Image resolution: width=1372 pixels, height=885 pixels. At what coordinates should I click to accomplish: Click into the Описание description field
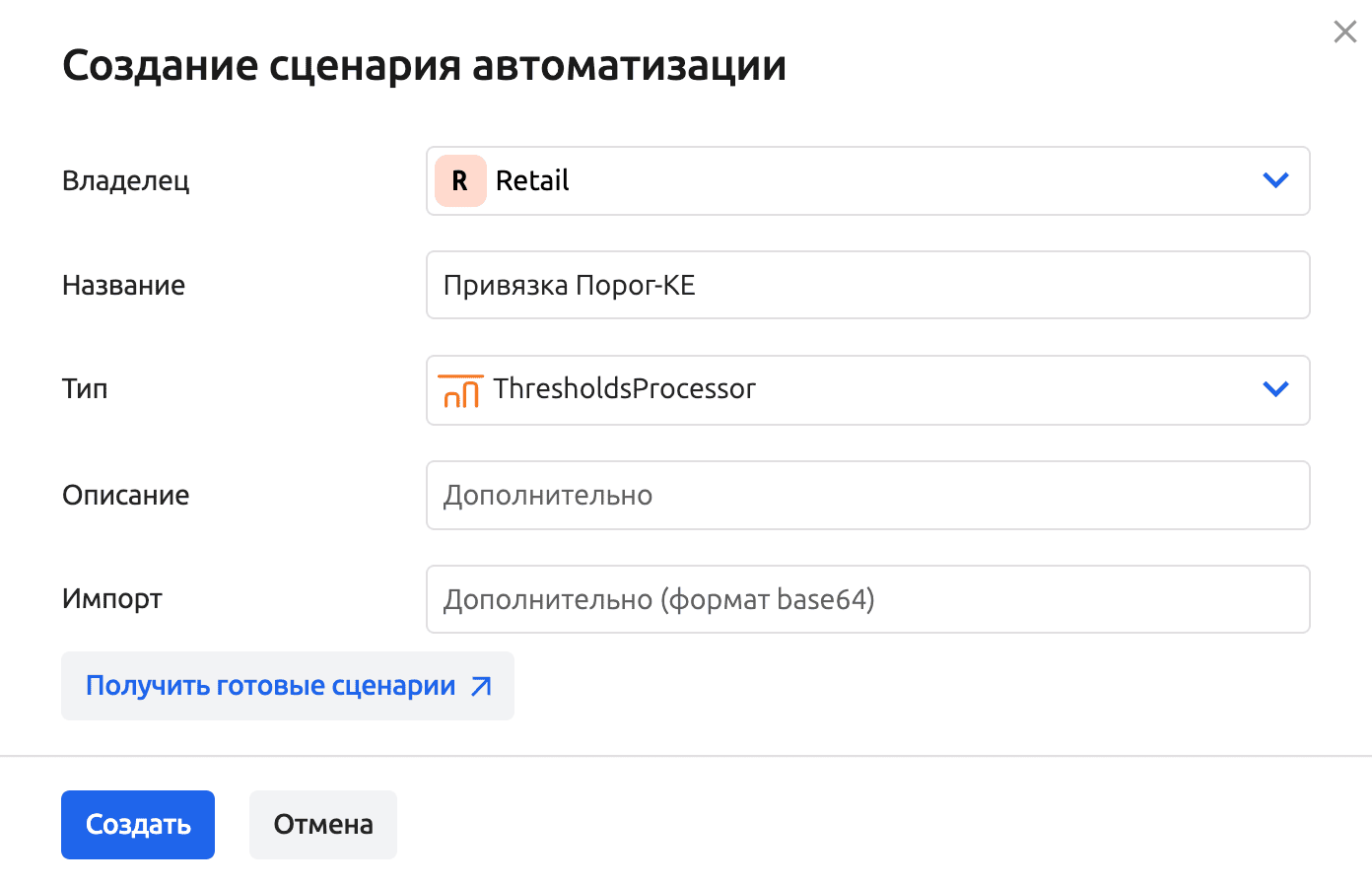[867, 496]
